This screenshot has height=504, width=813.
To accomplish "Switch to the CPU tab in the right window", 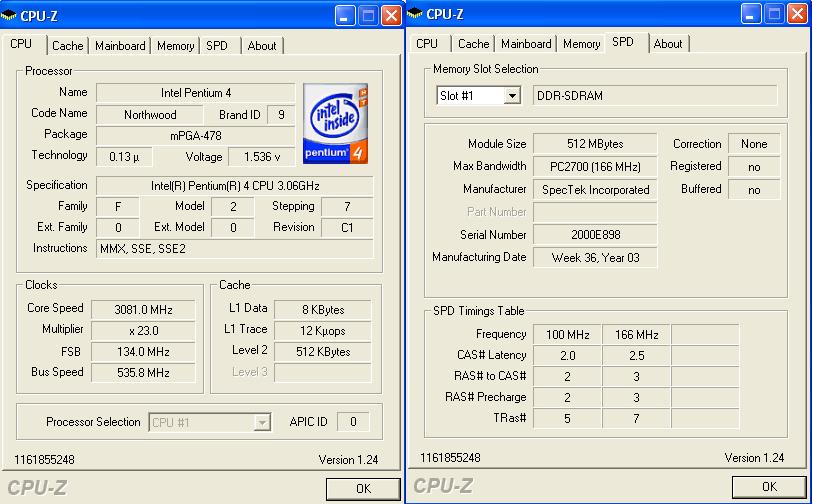I will pos(427,44).
